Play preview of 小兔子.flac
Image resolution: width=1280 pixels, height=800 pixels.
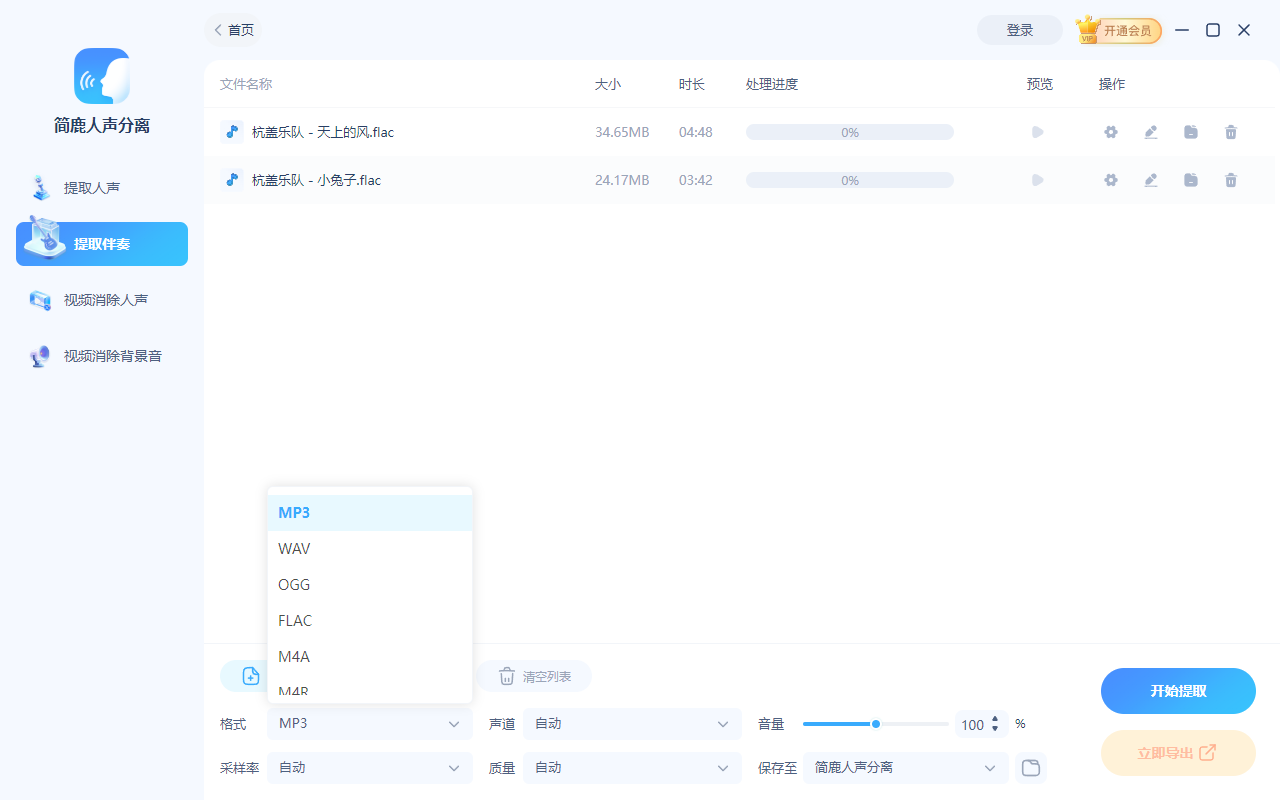point(1037,180)
